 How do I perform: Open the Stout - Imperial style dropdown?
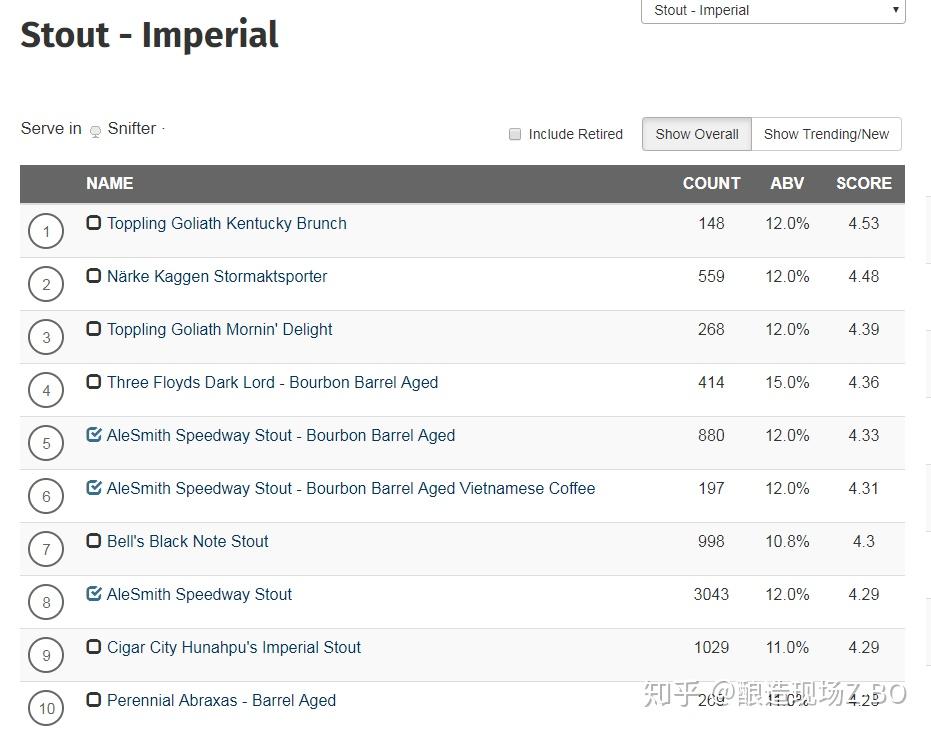772,11
